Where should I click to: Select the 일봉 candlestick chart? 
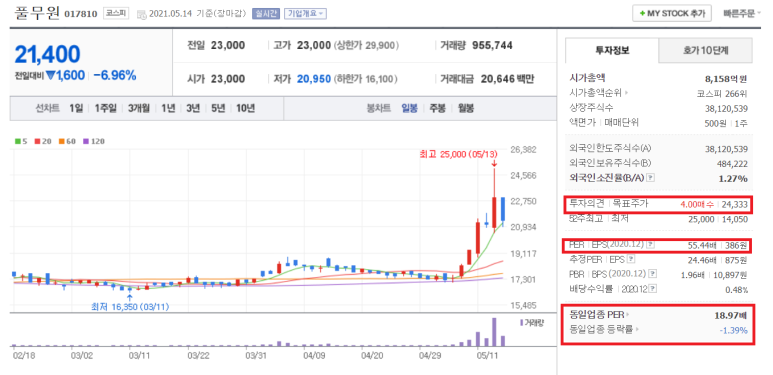[409, 108]
